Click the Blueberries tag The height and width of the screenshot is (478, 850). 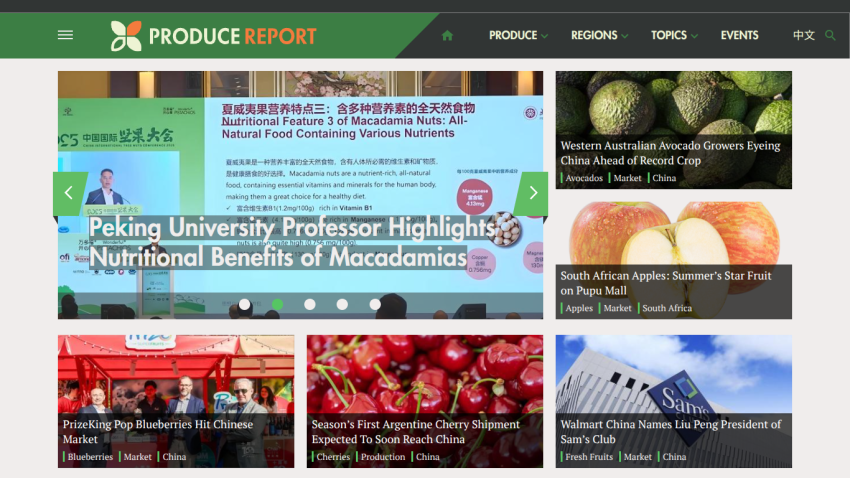90,456
